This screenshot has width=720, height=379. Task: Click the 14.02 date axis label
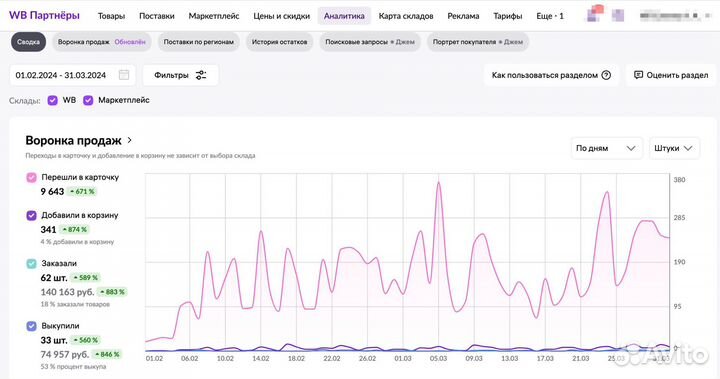click(x=260, y=358)
